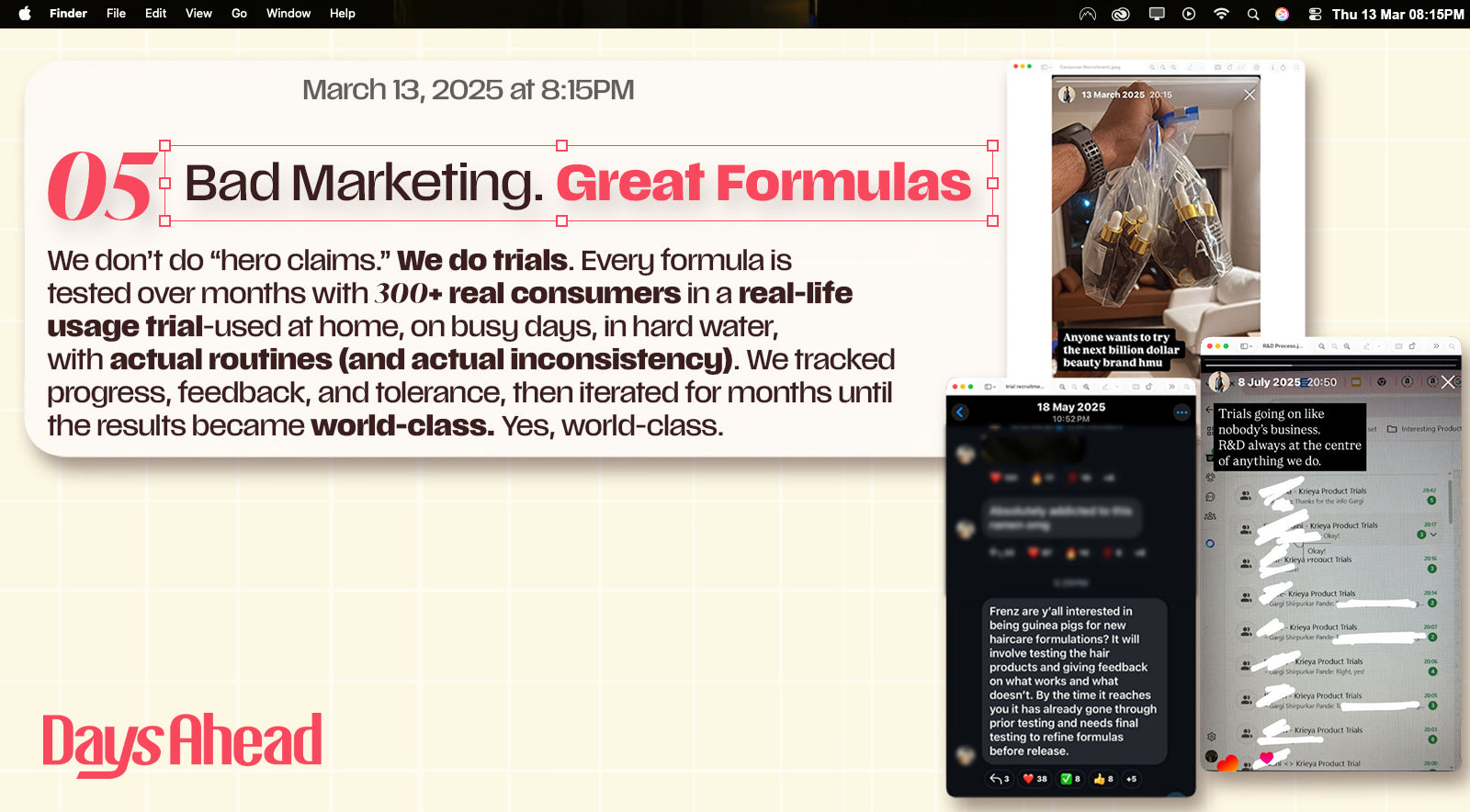Expand the toolbar overflow in R&D Process window
The image size is (1470, 812).
click(x=1436, y=346)
